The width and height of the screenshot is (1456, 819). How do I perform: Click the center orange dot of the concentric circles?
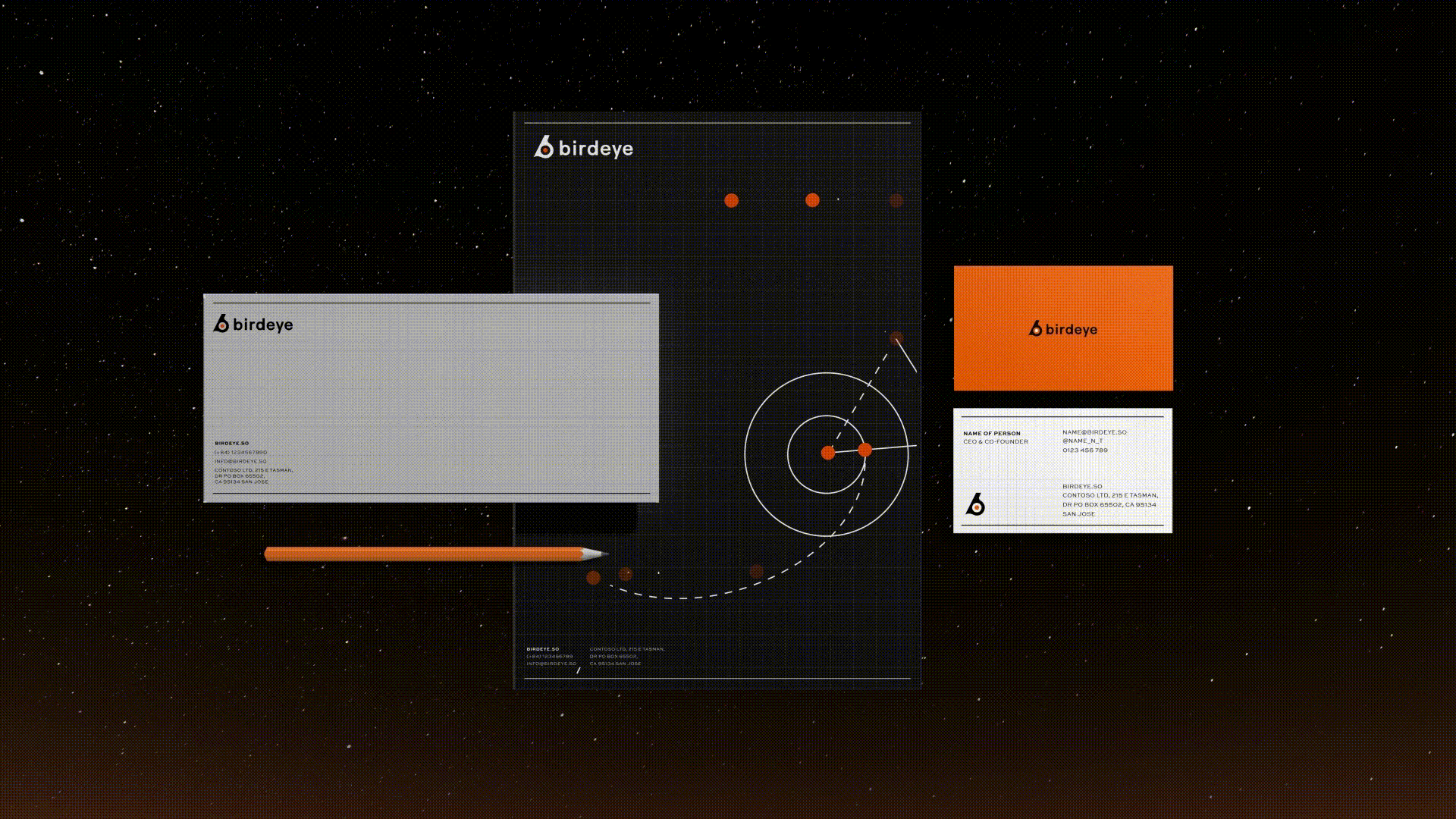pyautogui.click(x=828, y=453)
